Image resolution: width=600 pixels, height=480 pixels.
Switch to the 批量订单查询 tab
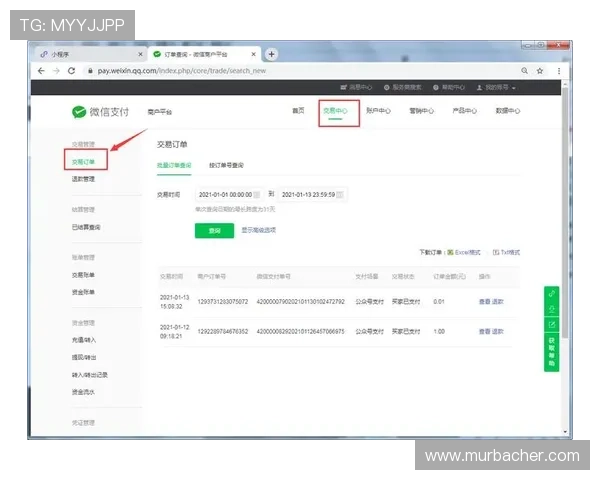tap(174, 165)
